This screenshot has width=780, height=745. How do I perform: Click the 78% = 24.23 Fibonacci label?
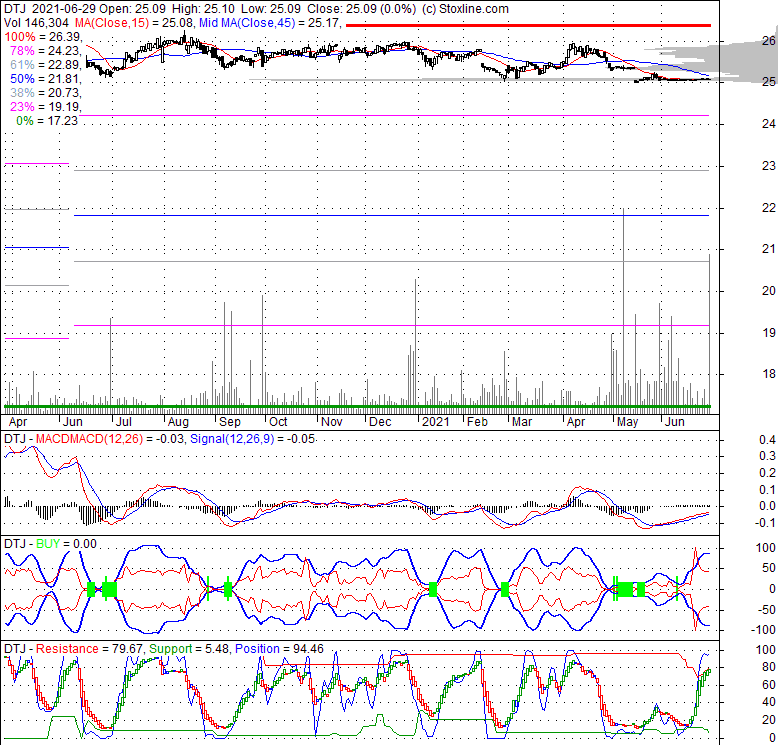coord(45,51)
